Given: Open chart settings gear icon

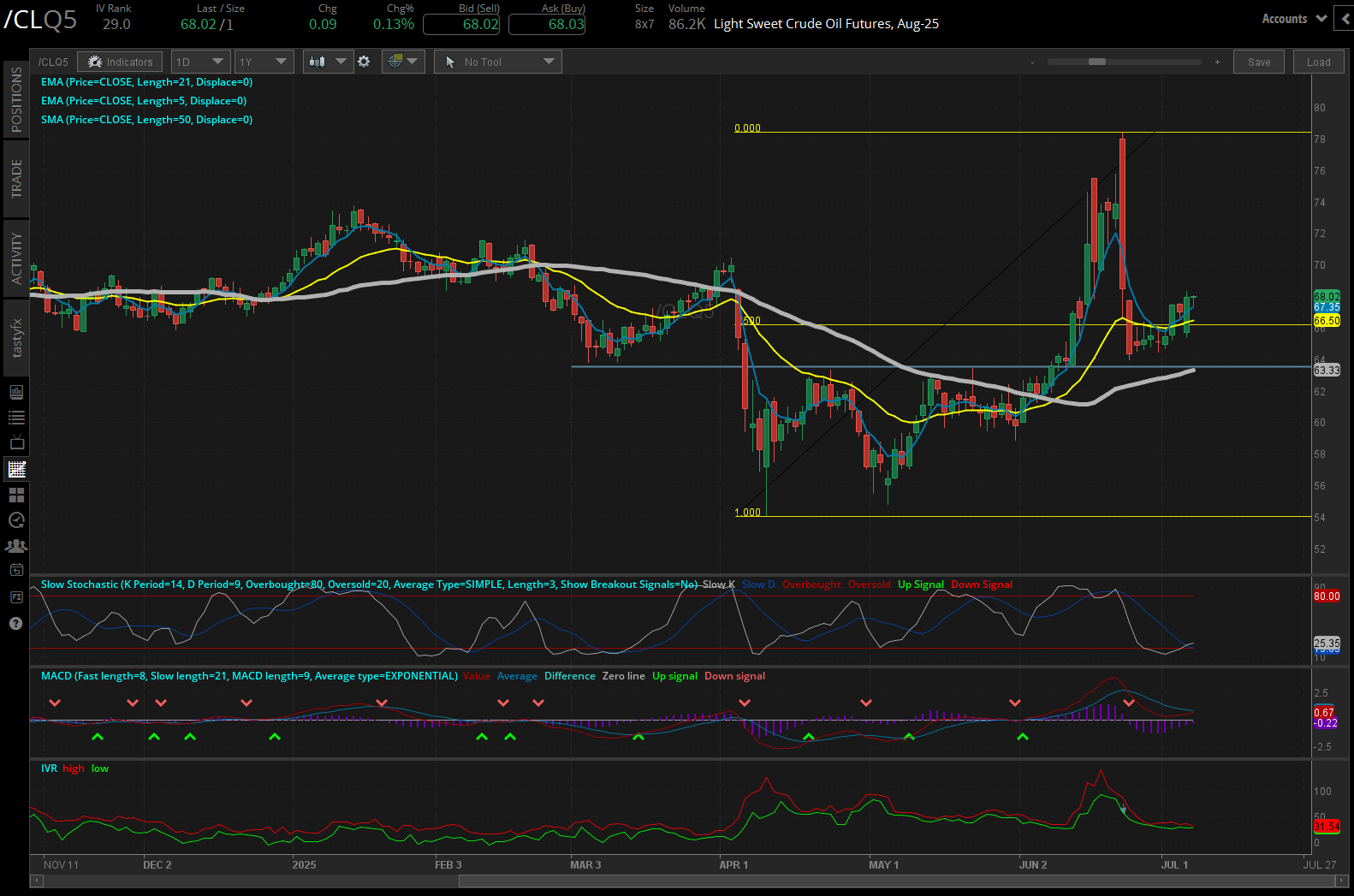Looking at the screenshot, I should click(x=364, y=62).
